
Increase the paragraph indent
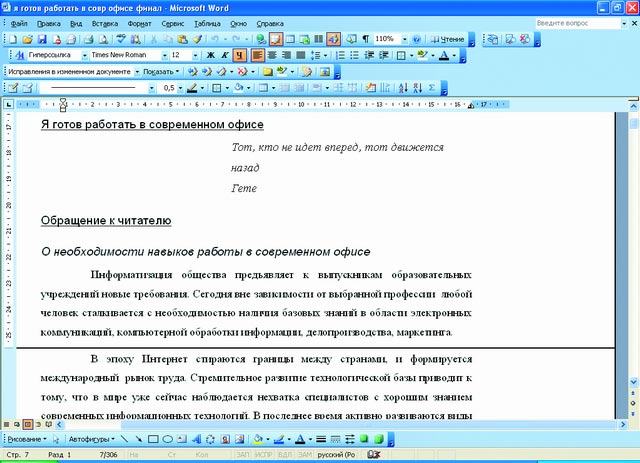(384, 55)
